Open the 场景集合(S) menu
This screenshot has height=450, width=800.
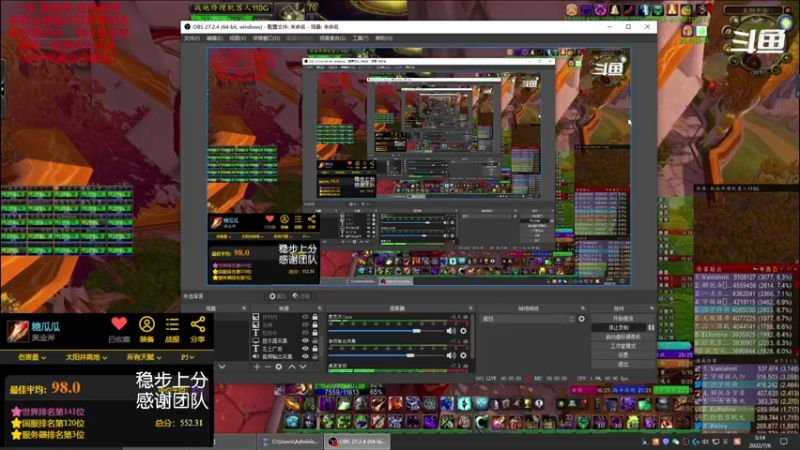click(x=332, y=38)
